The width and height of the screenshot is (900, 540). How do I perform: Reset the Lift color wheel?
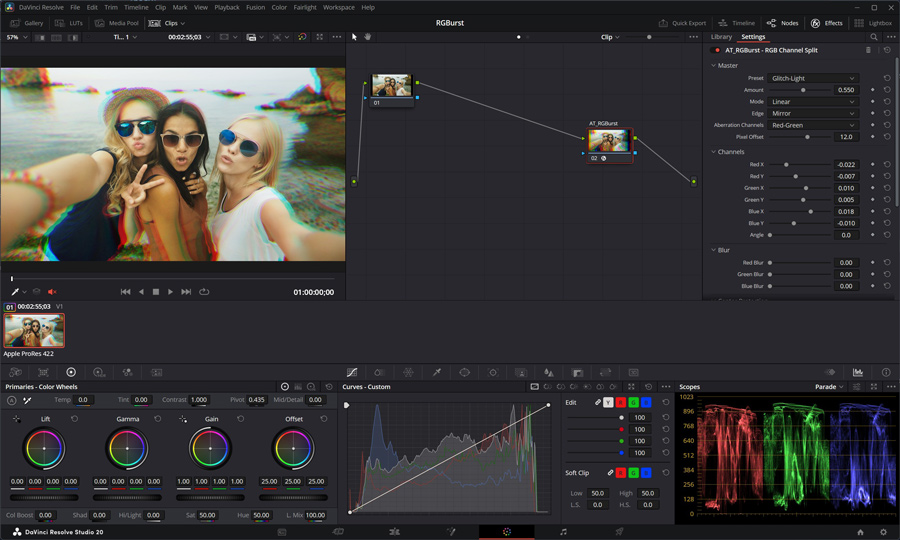coord(74,419)
